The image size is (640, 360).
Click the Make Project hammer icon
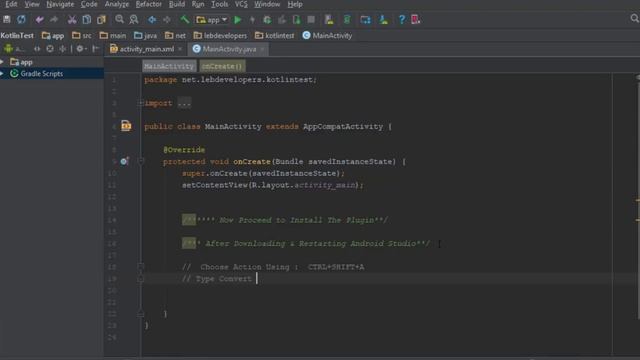click(184, 19)
